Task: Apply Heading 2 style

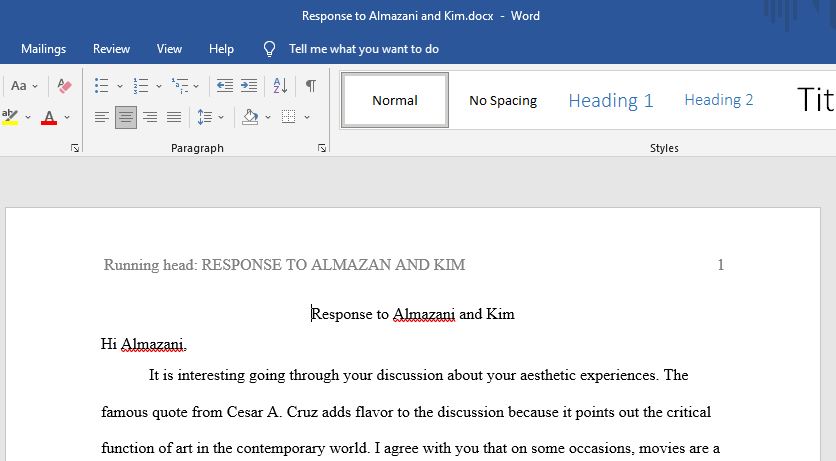Action: click(x=719, y=100)
